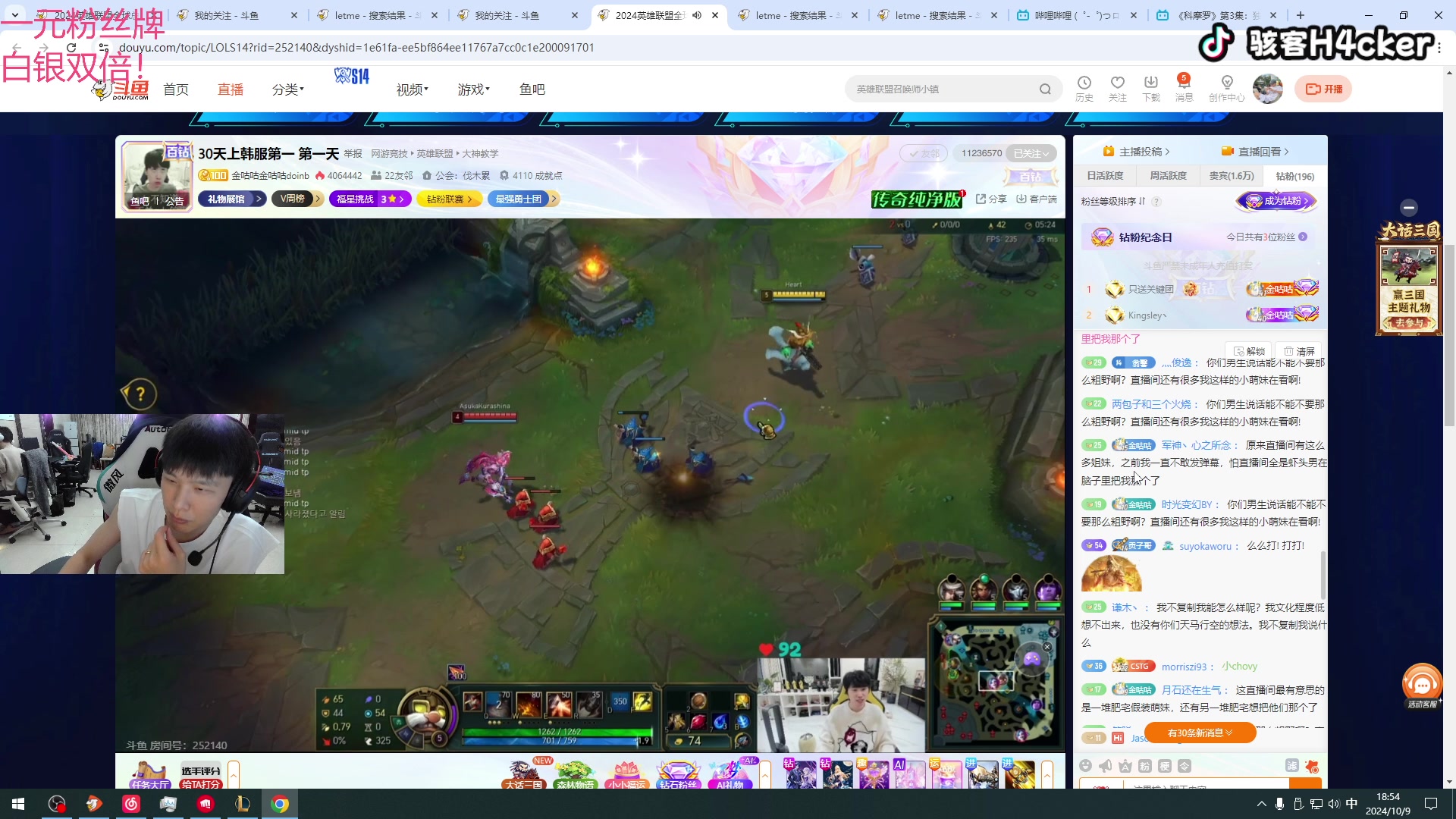Switch to the 钻粉(196) tab
The image size is (1456, 819).
click(x=1295, y=176)
